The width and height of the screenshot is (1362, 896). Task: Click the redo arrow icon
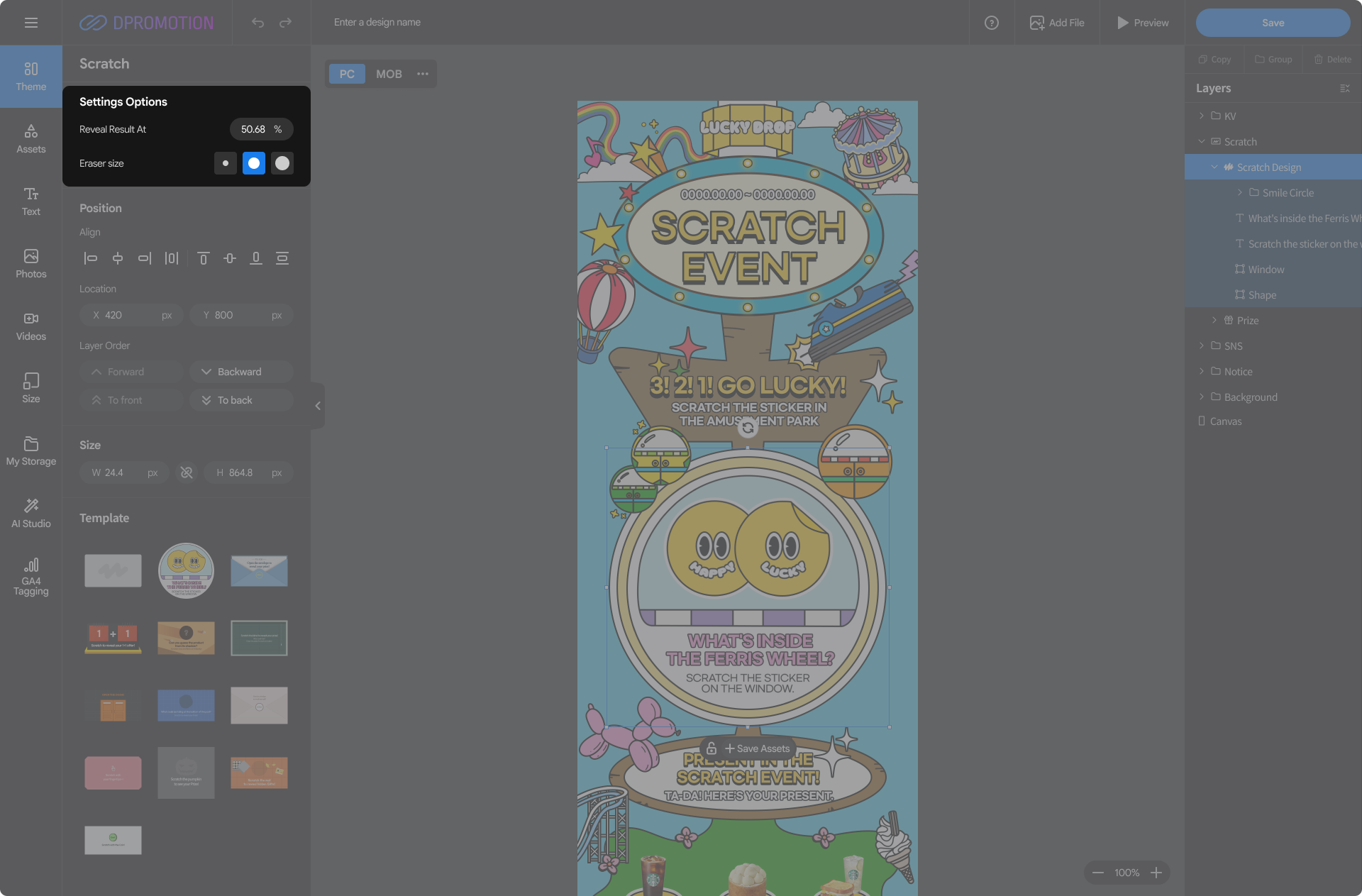tap(285, 23)
